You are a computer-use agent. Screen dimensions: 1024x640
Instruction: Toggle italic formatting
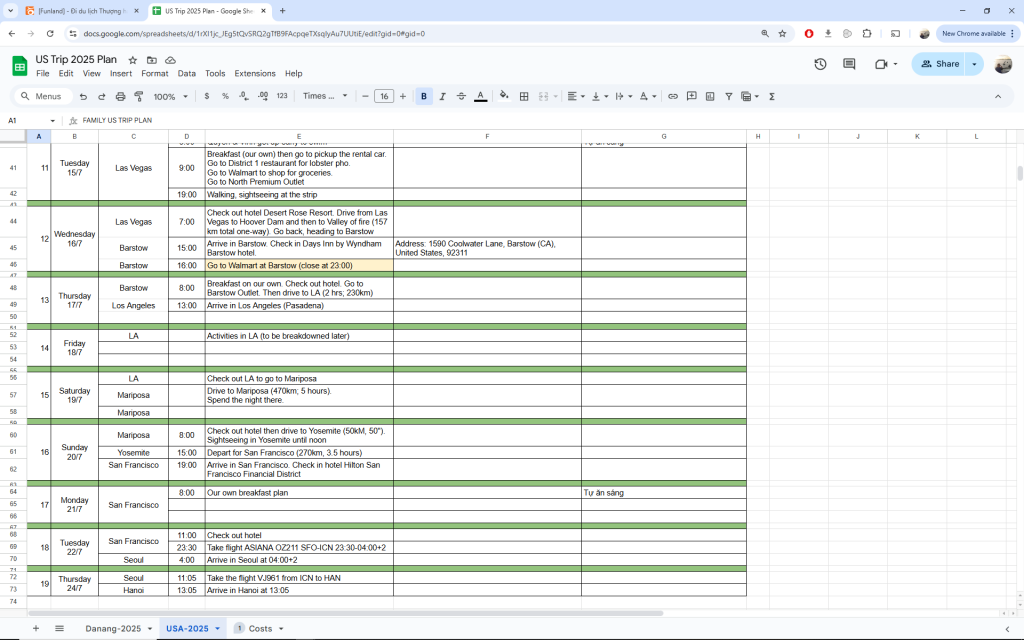point(443,97)
